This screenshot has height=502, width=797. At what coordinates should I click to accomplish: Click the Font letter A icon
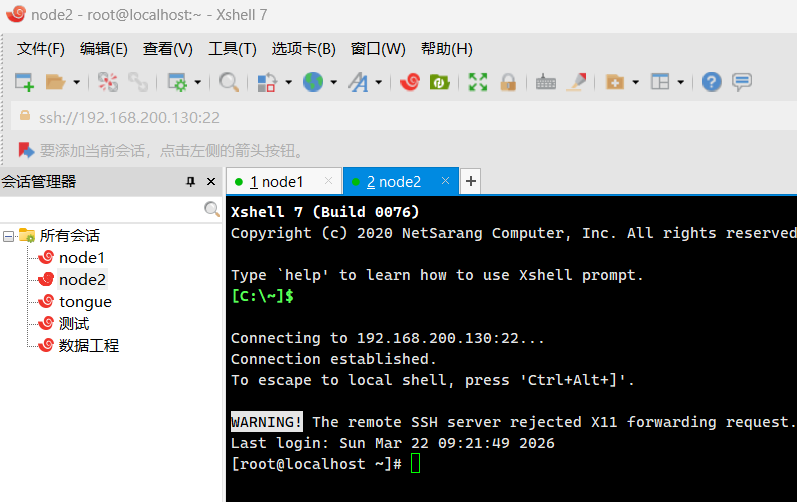pos(358,82)
